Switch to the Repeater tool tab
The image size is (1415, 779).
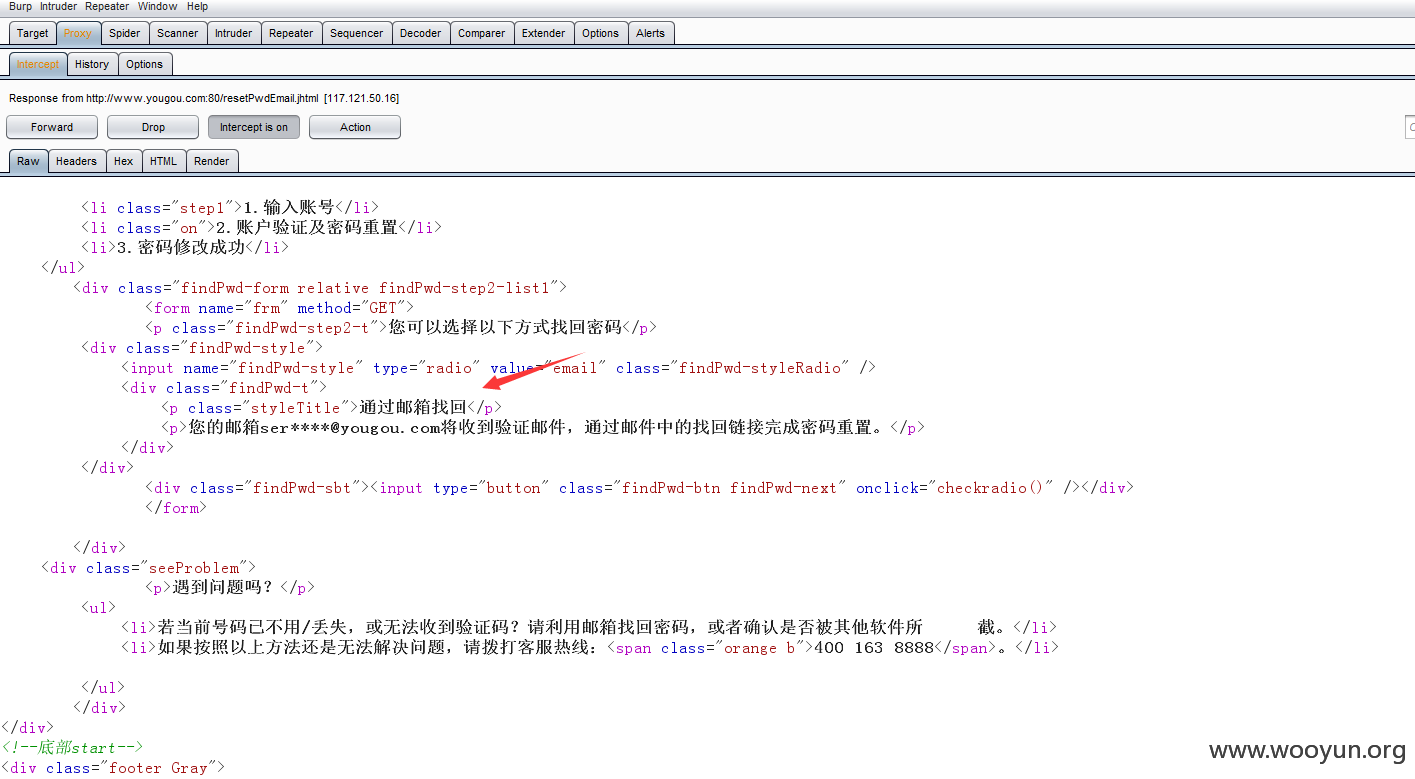[291, 33]
